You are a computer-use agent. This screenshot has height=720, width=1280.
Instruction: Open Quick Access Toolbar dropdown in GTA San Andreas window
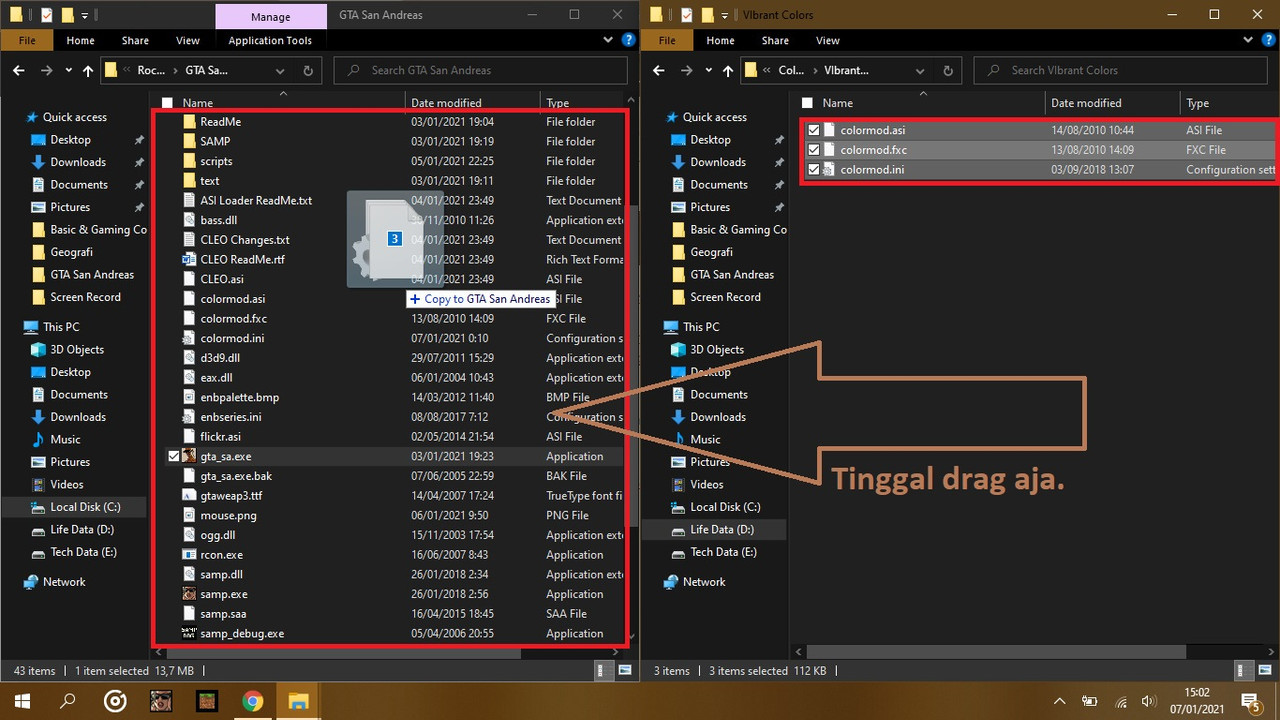[x=85, y=16]
